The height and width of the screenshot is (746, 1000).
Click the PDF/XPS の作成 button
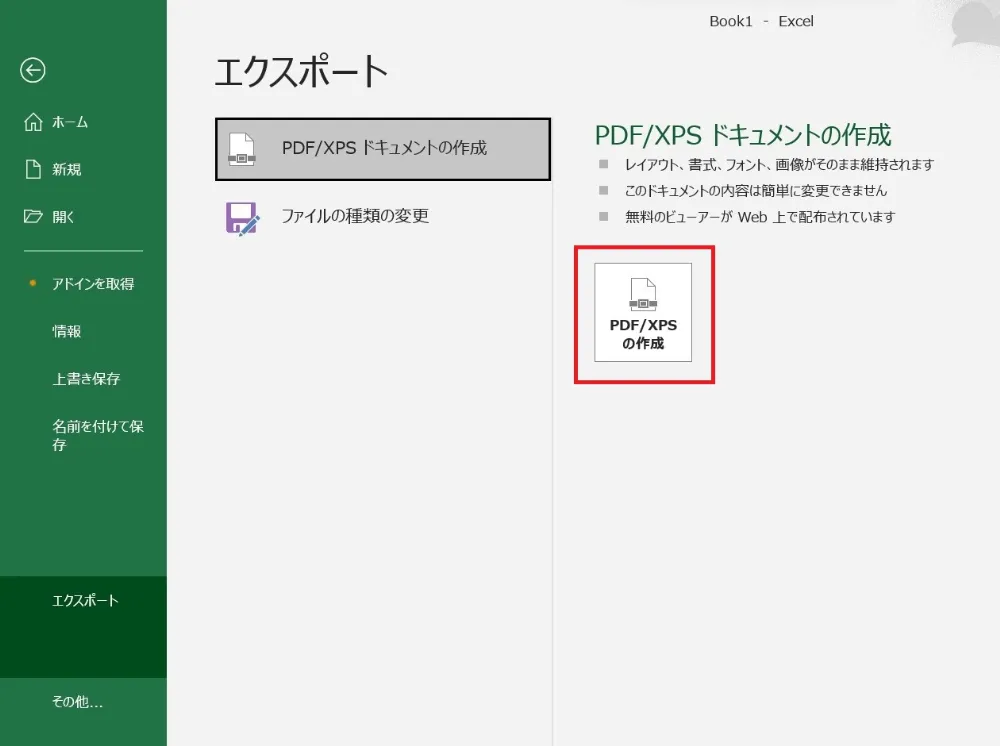pos(643,312)
